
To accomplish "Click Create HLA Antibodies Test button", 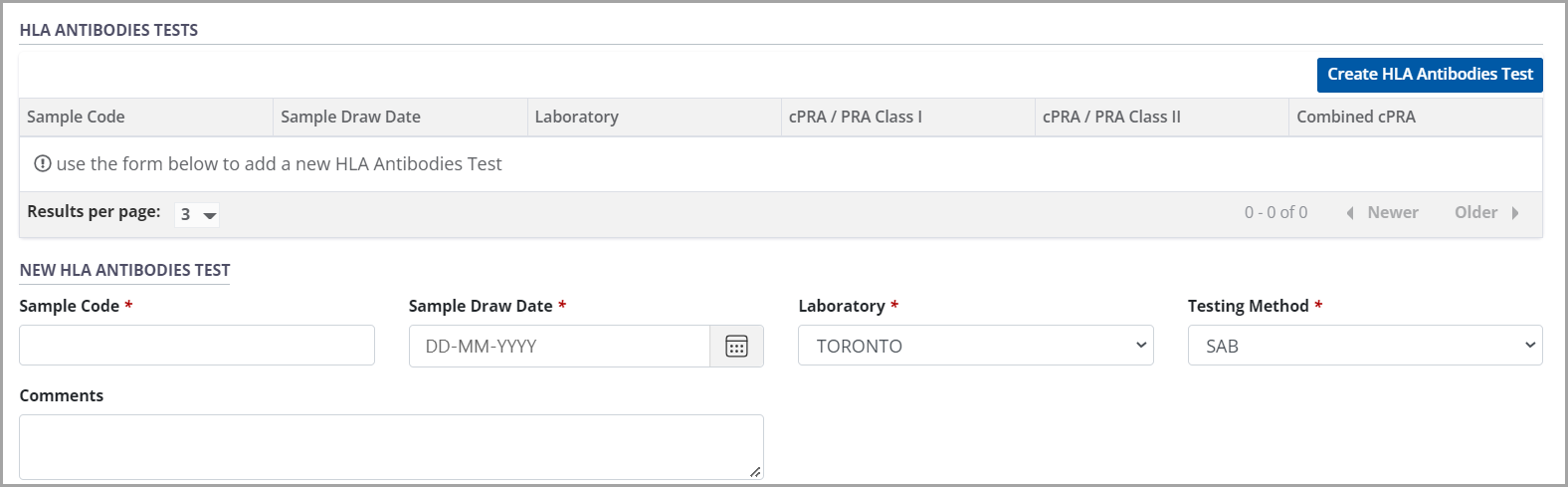I will [x=1429, y=75].
